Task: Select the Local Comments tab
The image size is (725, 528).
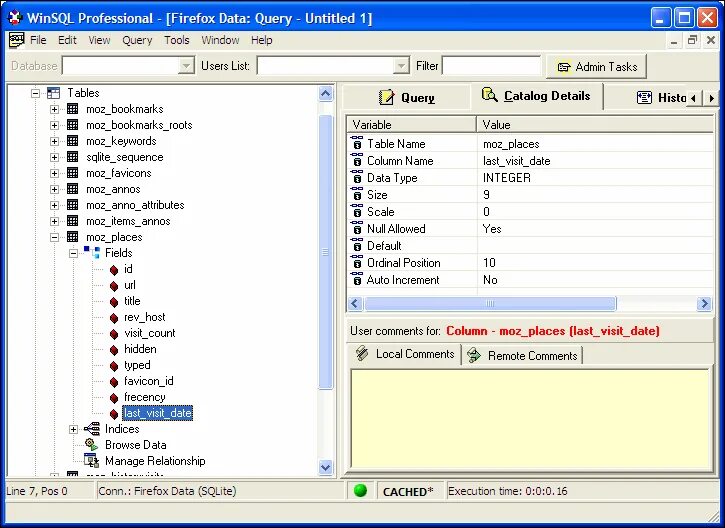Action: [x=405, y=354]
